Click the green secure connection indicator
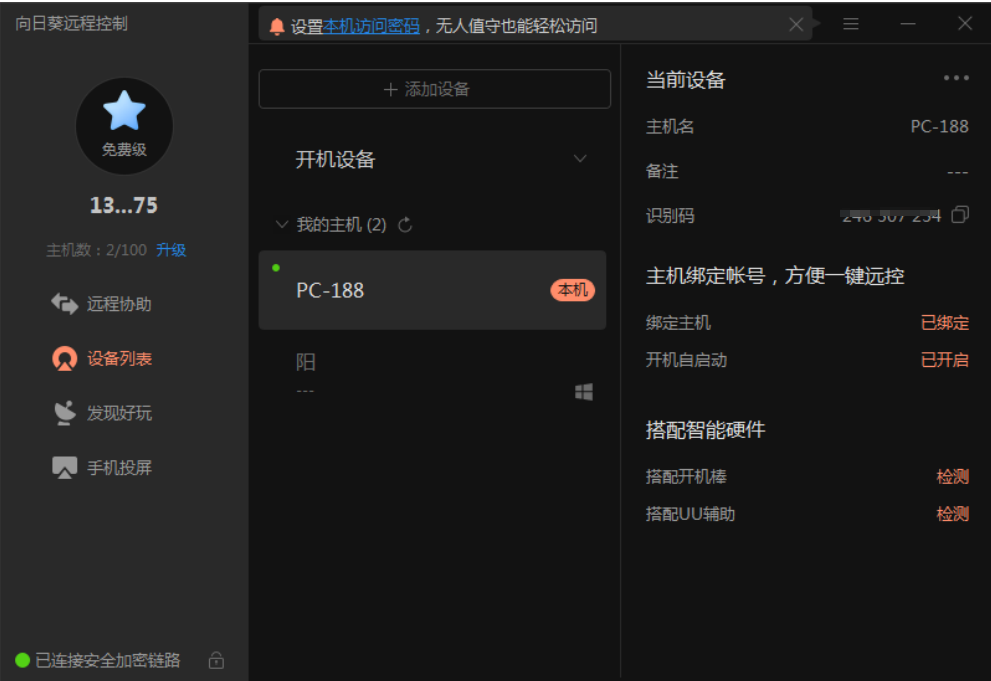 click(23, 660)
